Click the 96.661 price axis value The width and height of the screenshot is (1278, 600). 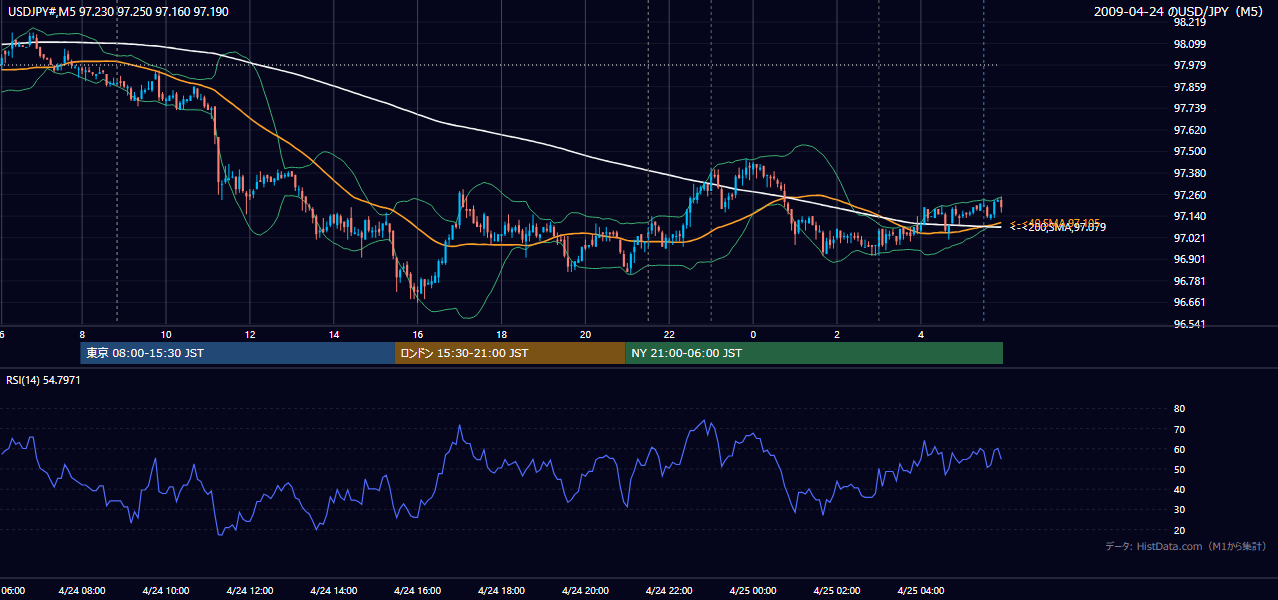click(x=1189, y=302)
